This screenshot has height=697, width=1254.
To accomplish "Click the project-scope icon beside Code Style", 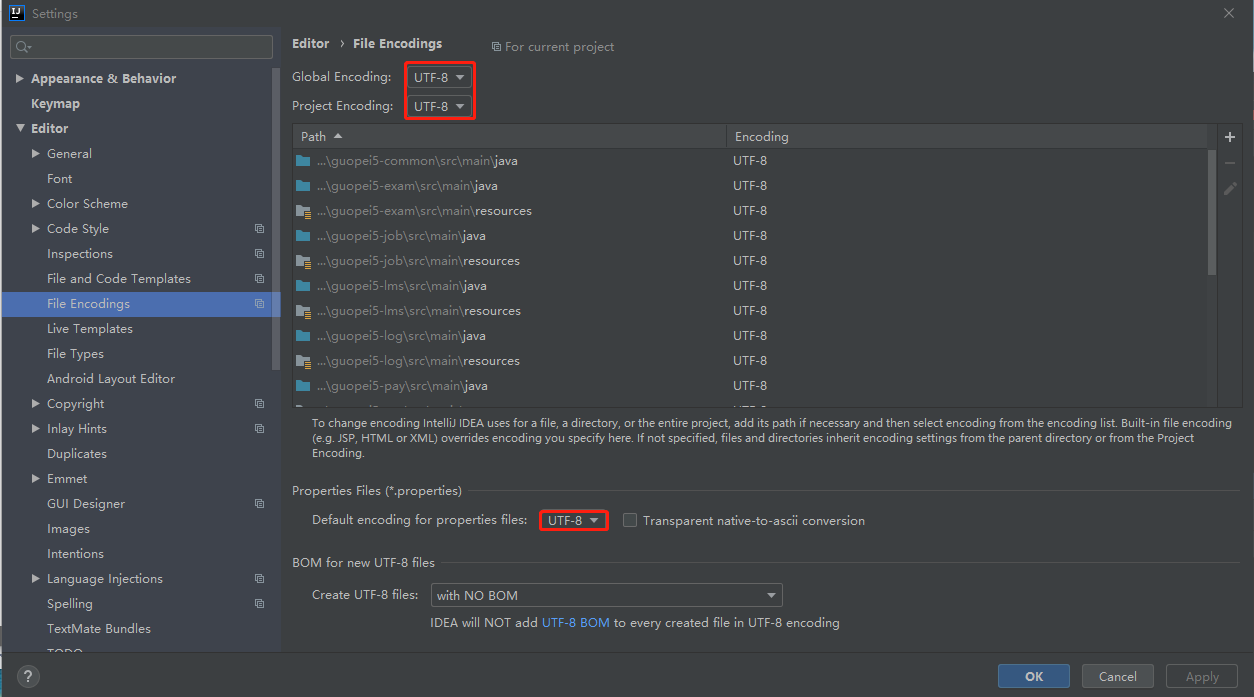I will (259, 229).
